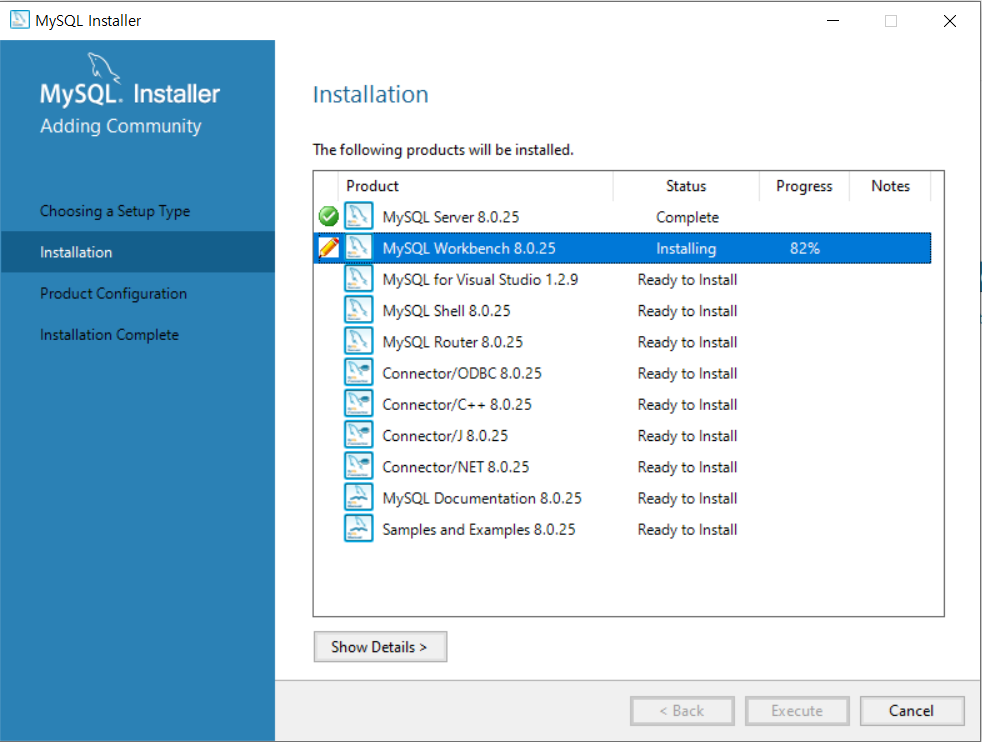Click Ready to Install status for Connector/J
This screenshot has width=982, height=742.
coord(687,436)
